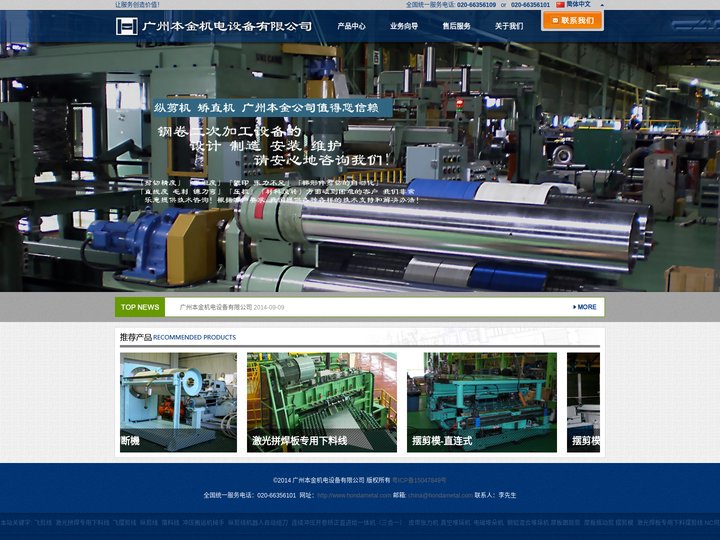Open the 产品中心 menu
The height and width of the screenshot is (540, 720).
351,26
